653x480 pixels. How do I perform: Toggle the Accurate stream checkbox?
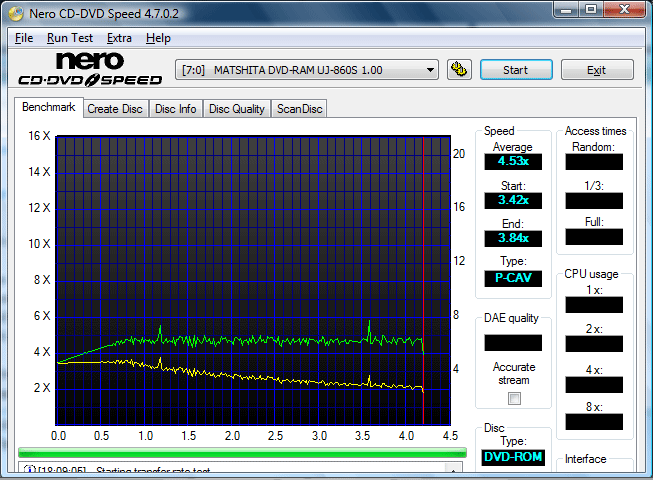pyautogui.click(x=514, y=398)
